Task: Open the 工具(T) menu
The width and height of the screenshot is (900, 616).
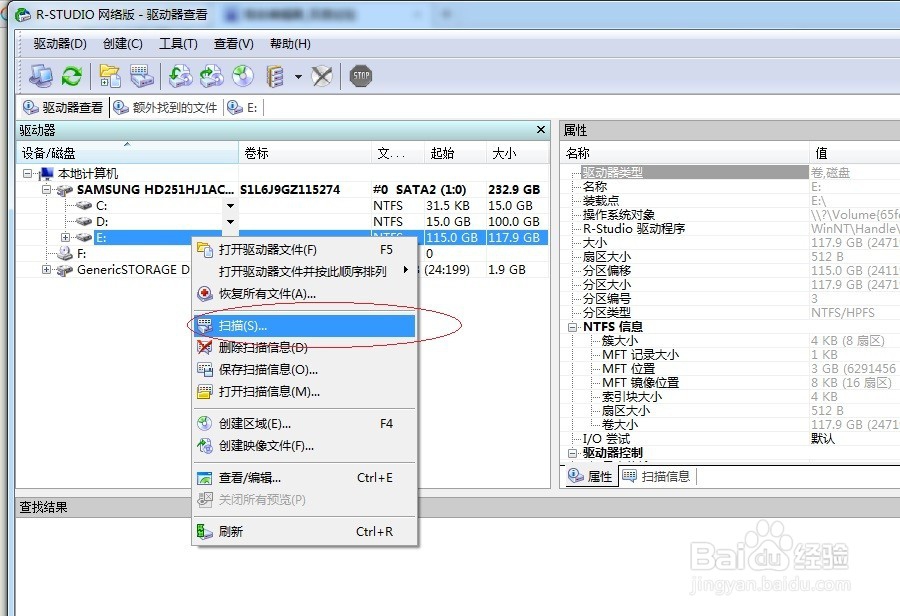Action: (x=179, y=44)
